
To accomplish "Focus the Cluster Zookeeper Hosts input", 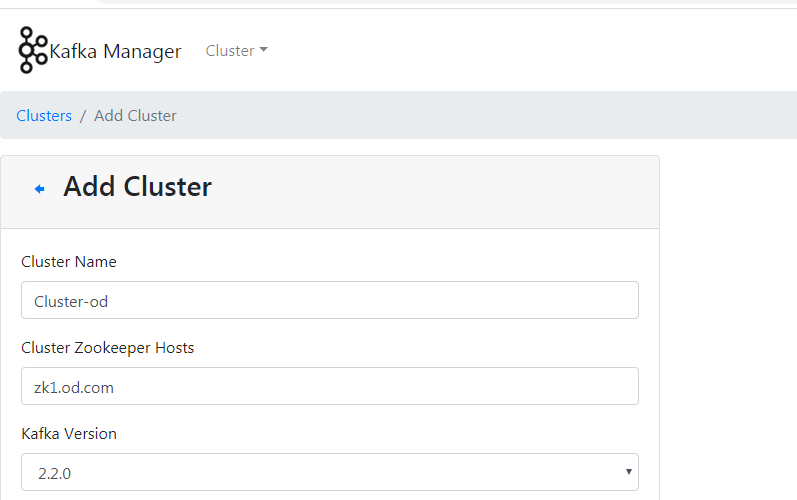I will [x=330, y=386].
